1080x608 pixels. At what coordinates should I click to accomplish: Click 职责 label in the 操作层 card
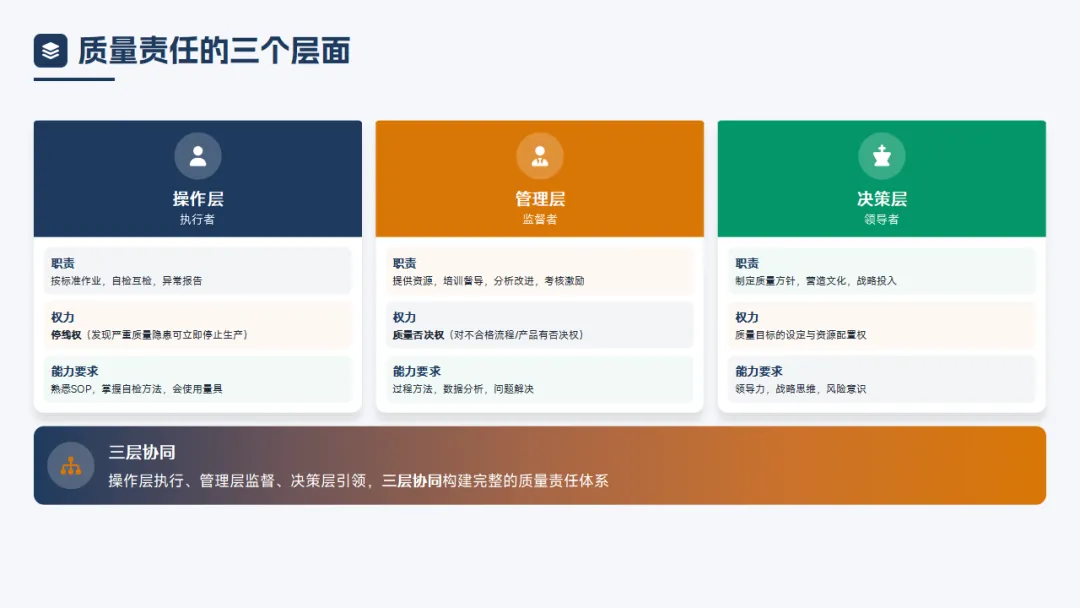(x=63, y=264)
